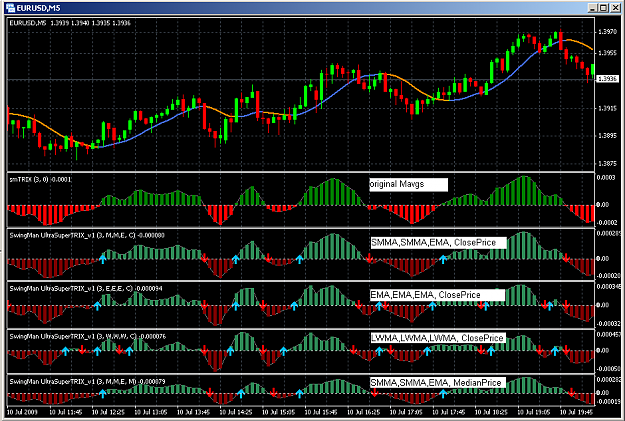Select the 'original Mavgs' text label

click(x=409, y=185)
